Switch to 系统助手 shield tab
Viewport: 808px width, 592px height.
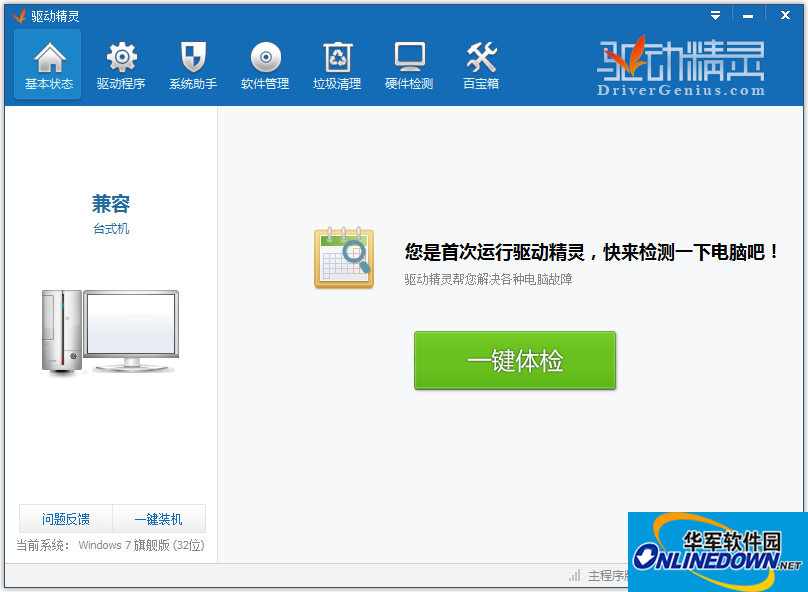(x=193, y=64)
